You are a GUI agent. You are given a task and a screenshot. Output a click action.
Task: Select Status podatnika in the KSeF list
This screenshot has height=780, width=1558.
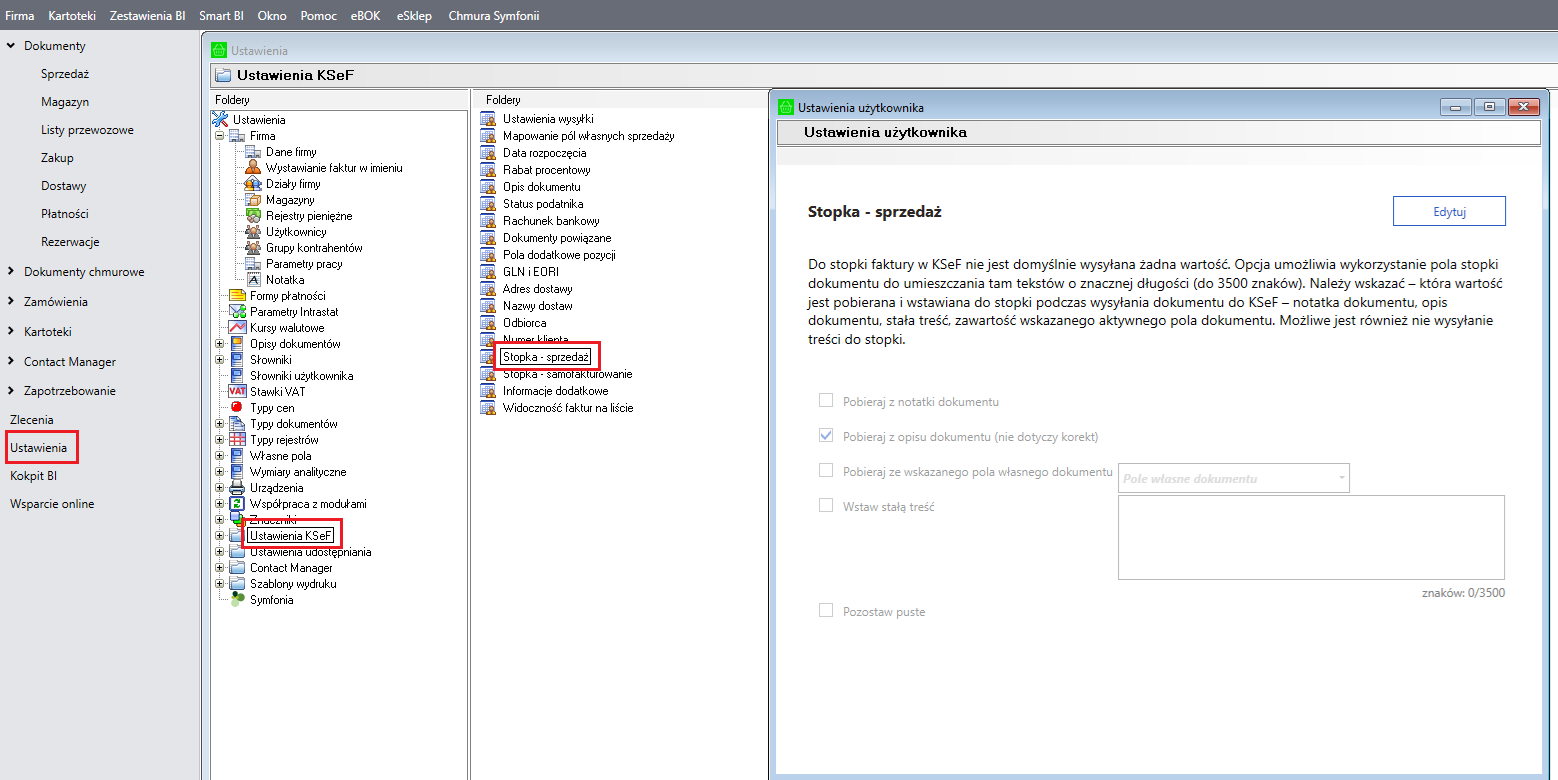click(543, 204)
